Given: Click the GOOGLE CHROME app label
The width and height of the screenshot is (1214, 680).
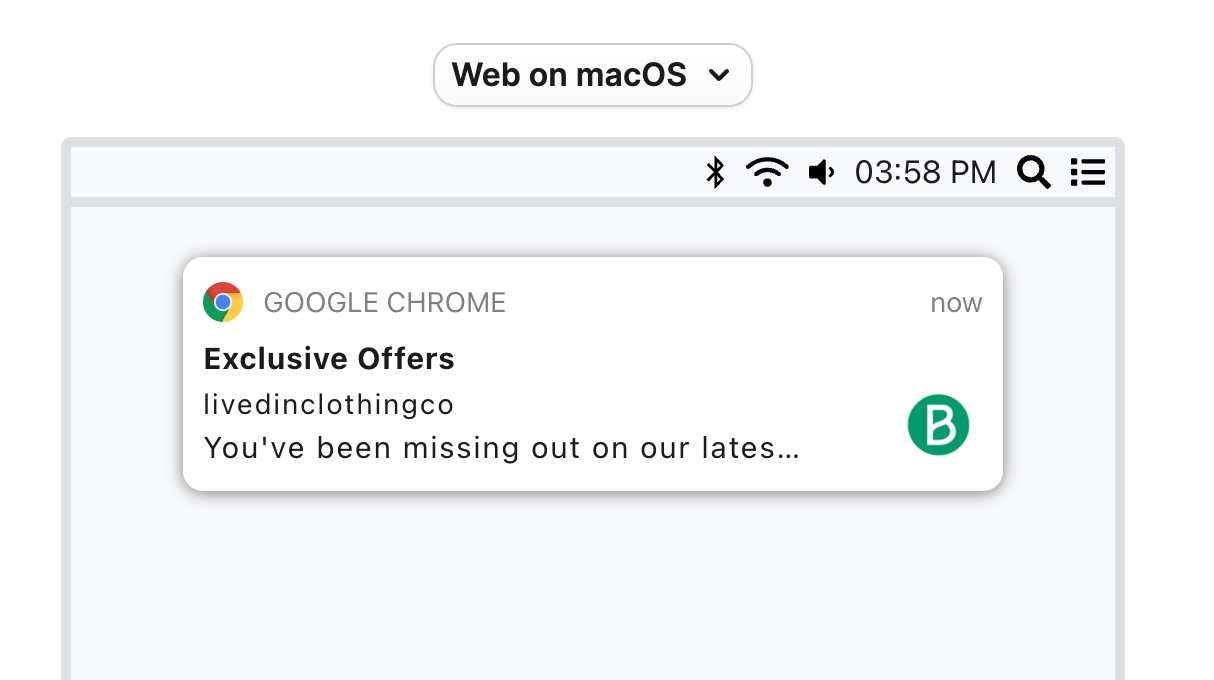Looking at the screenshot, I should coord(385,302).
